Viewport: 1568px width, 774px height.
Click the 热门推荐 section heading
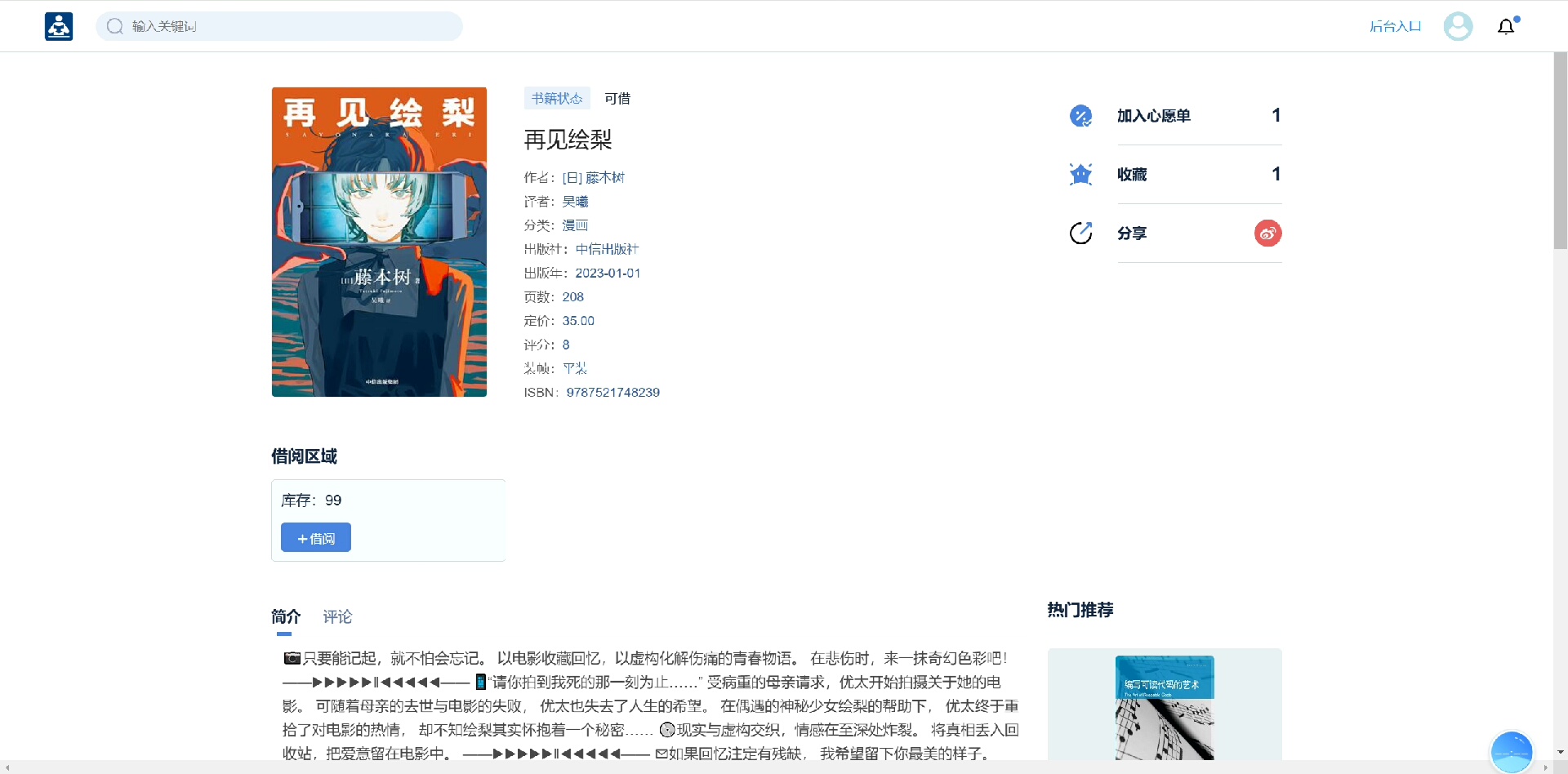[1080, 610]
